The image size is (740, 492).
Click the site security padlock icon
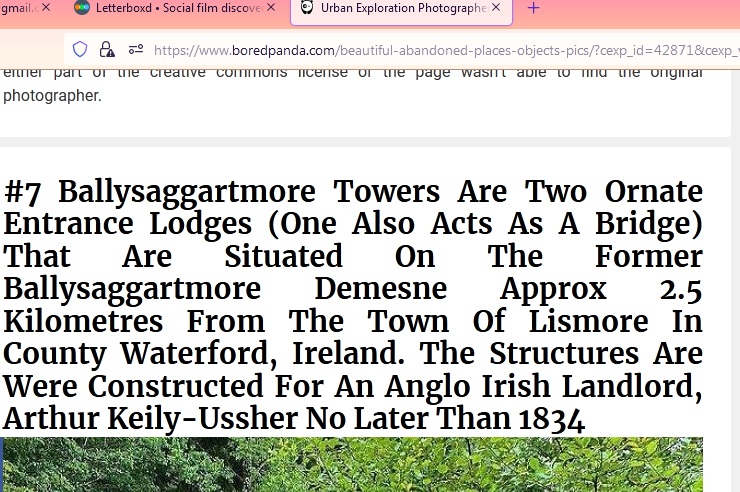(107, 49)
